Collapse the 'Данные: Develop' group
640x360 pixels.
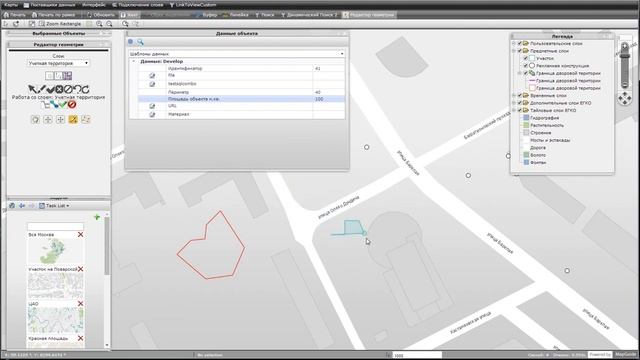click(133, 61)
